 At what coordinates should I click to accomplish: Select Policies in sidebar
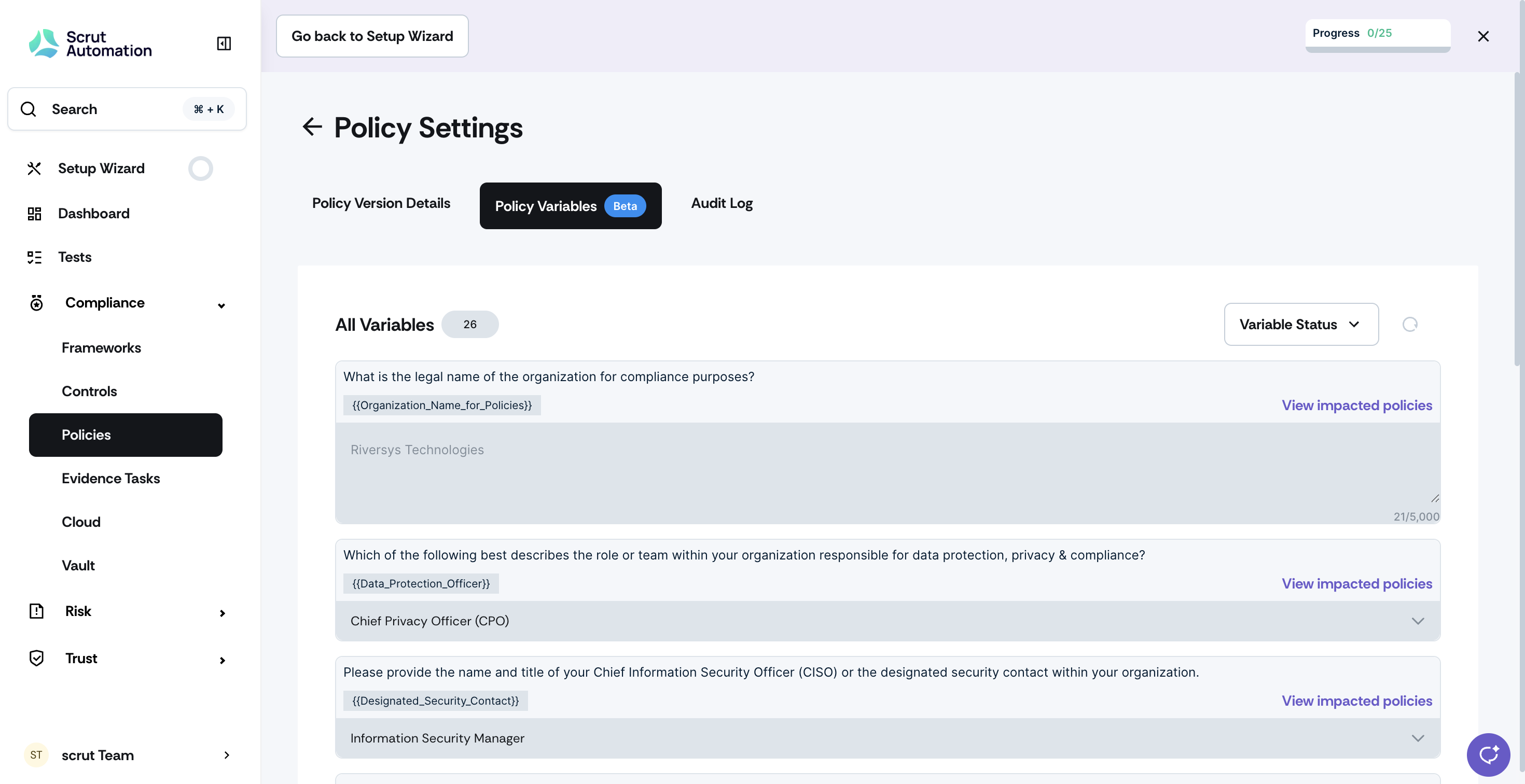click(126, 435)
